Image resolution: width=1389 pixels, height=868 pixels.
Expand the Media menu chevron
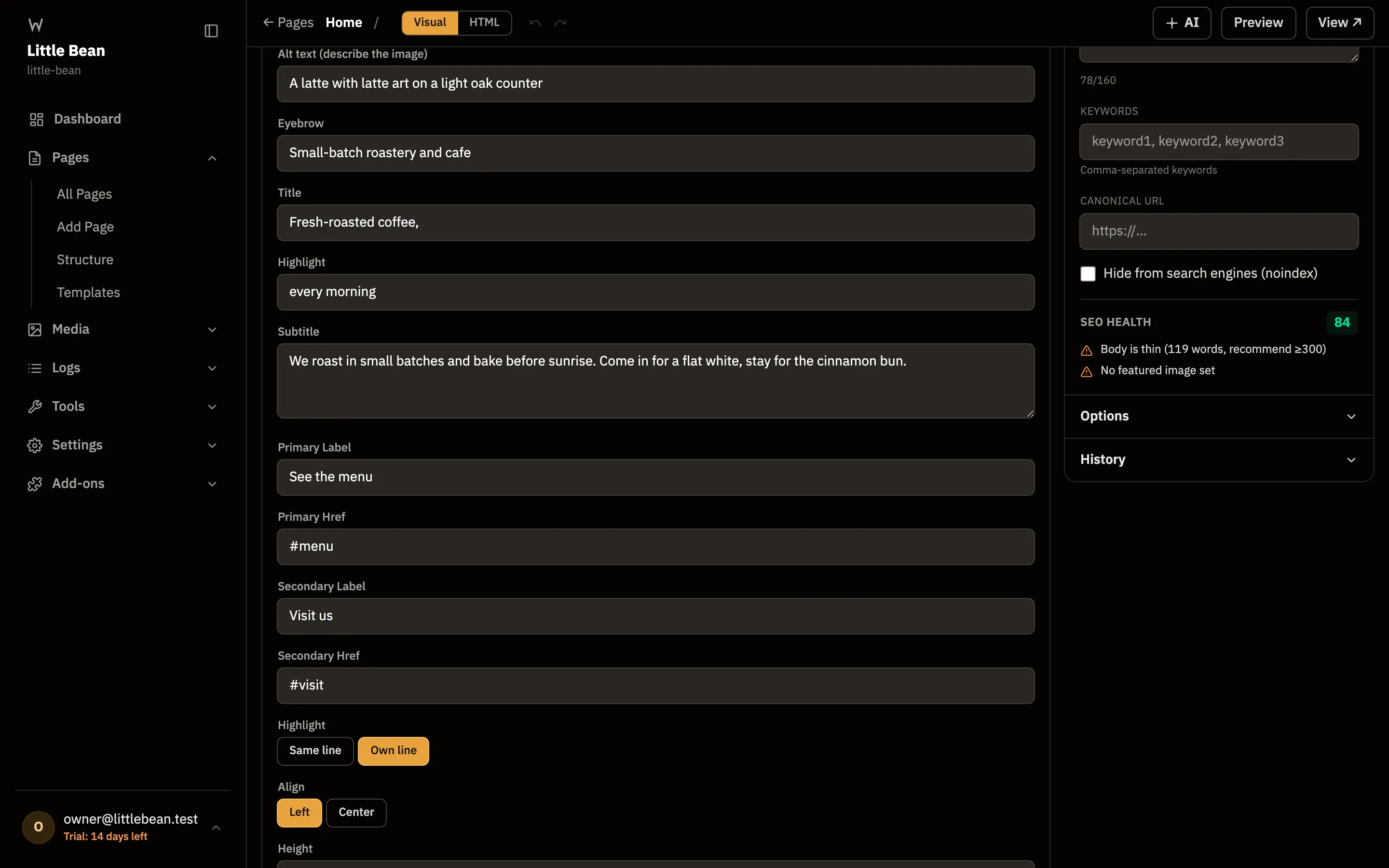point(212,329)
